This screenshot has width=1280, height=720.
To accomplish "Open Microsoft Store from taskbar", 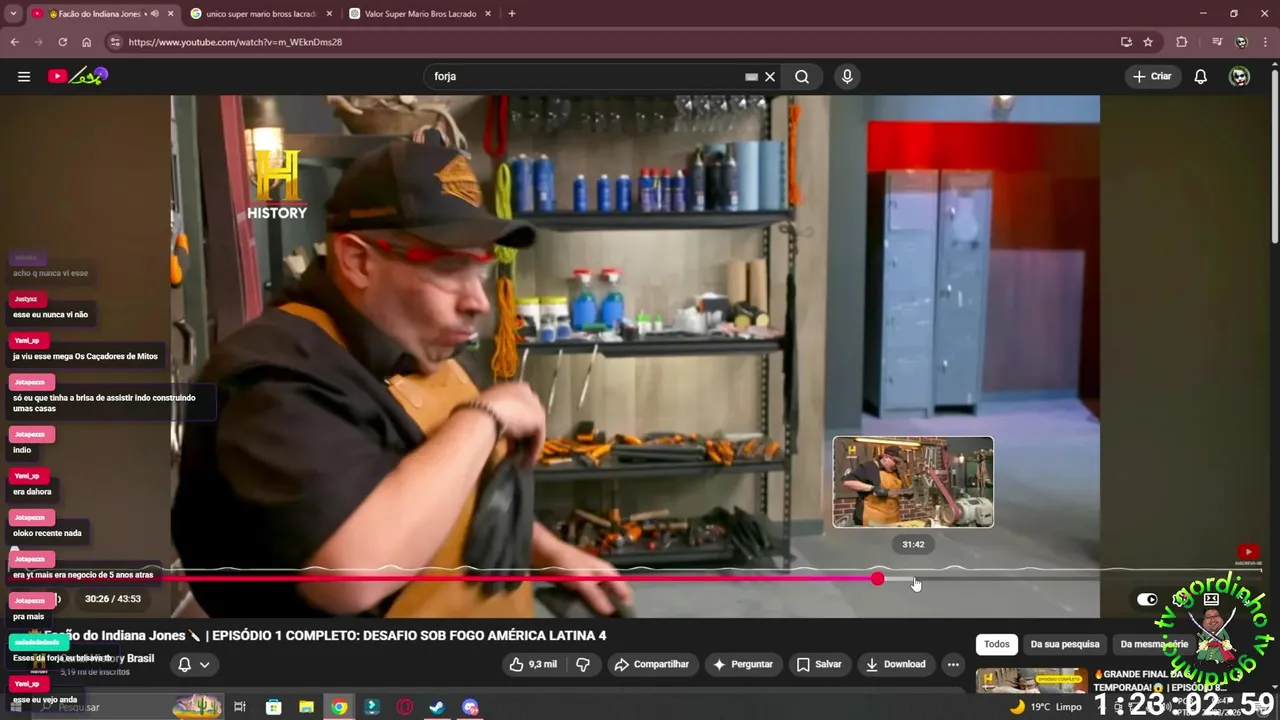I will tap(273, 707).
